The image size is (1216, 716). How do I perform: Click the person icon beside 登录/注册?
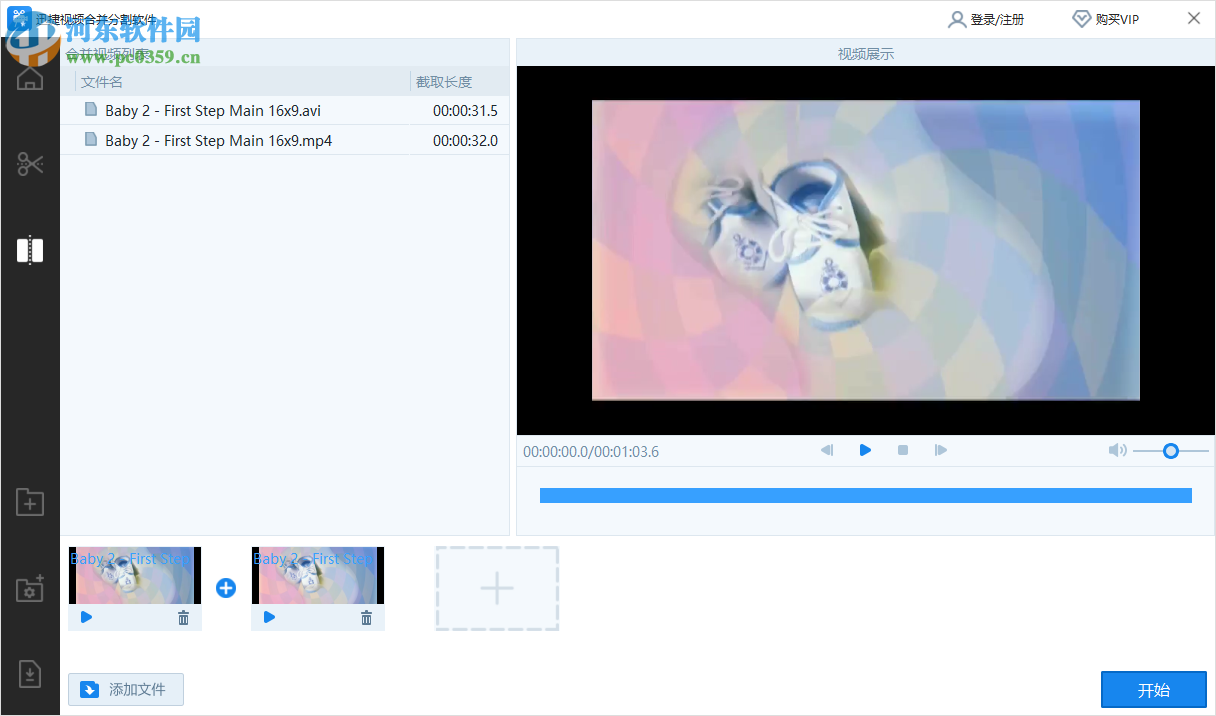click(x=957, y=19)
